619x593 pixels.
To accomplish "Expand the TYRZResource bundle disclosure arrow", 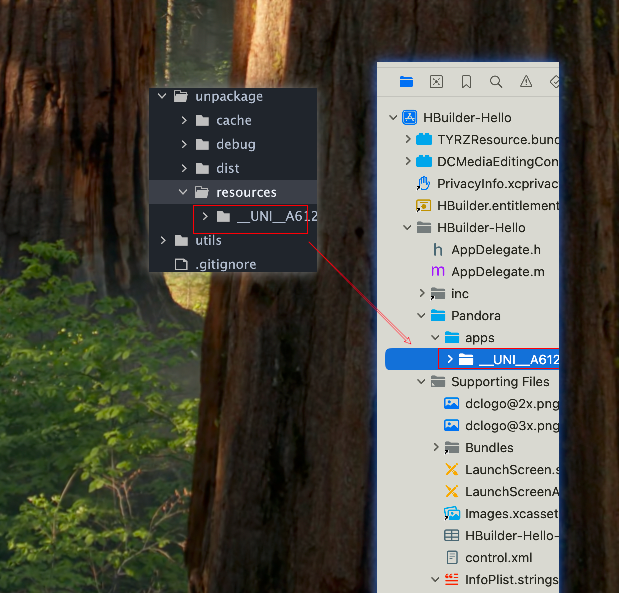I will click(x=408, y=140).
